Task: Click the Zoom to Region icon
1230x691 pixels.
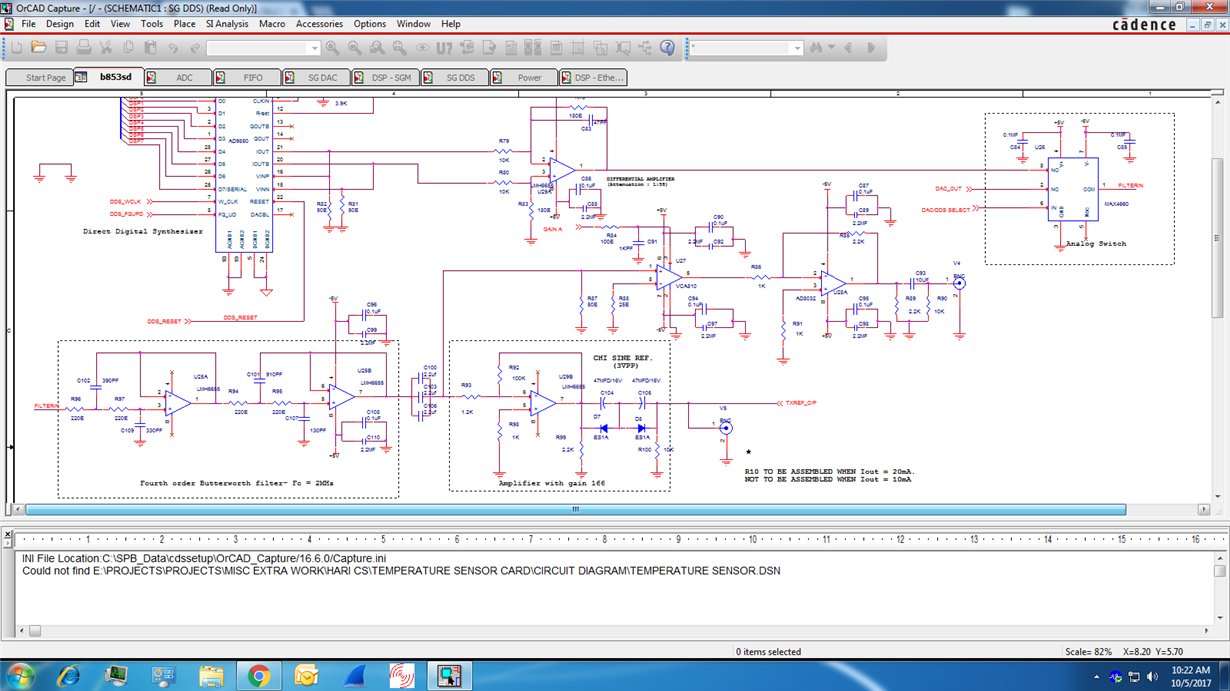Action: tap(377, 47)
